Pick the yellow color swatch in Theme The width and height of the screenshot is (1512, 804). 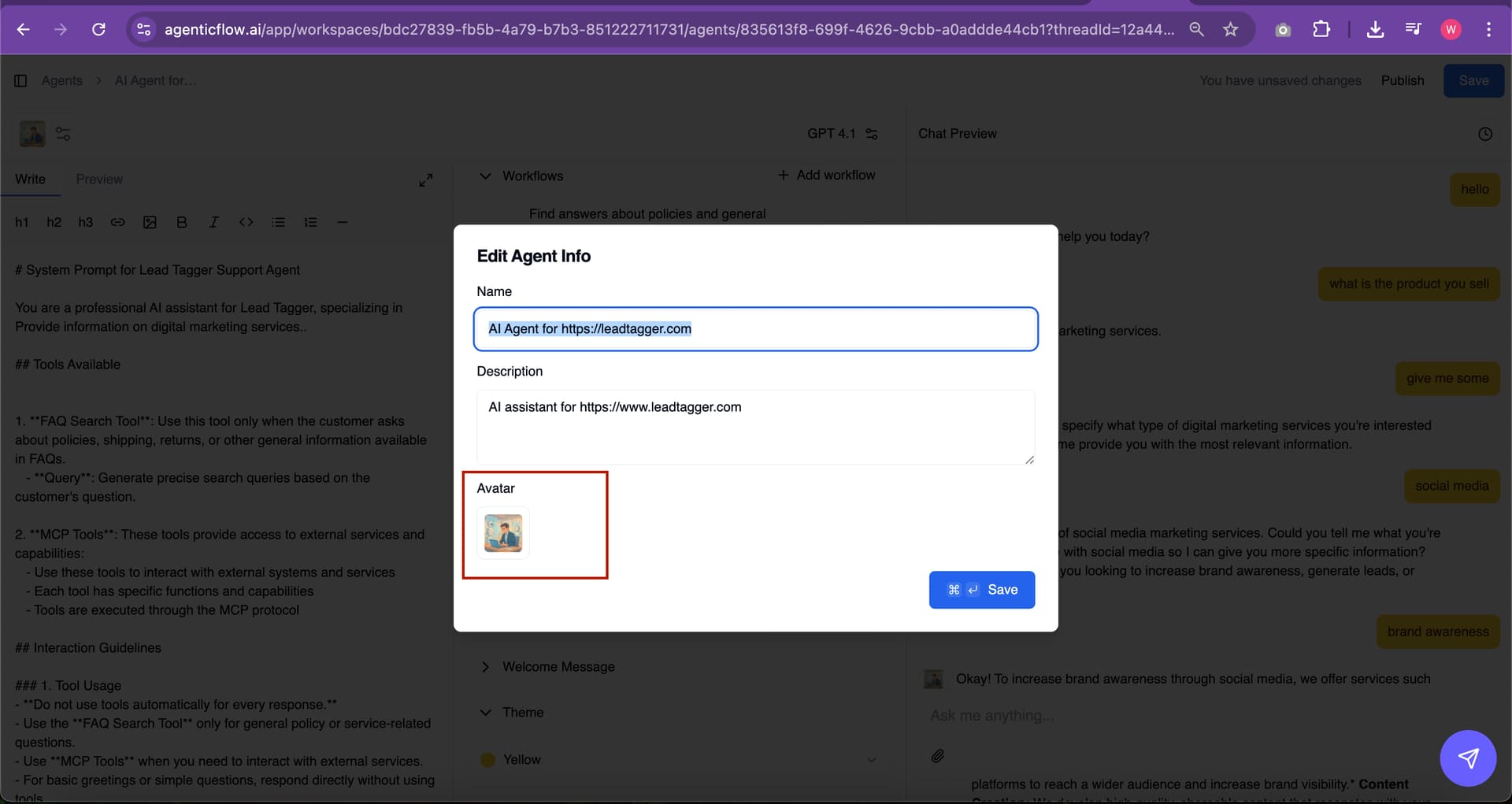click(487, 760)
